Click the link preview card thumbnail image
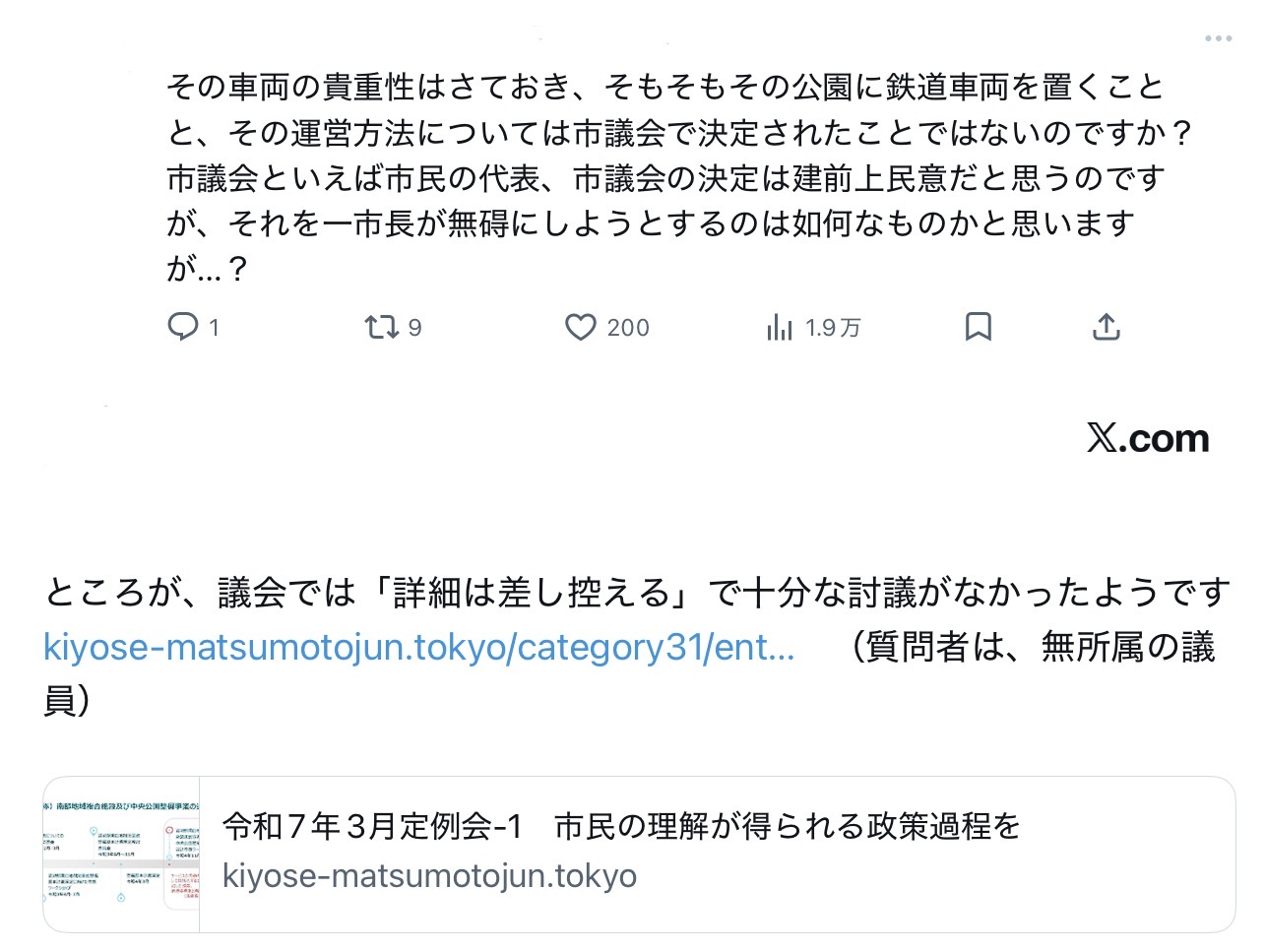This screenshot has height=952, width=1265. coord(122,854)
